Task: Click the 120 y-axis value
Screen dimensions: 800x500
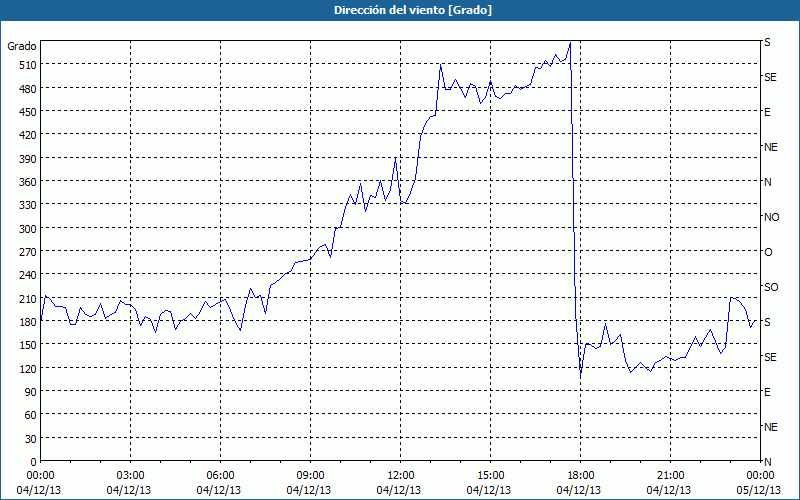Action: point(28,368)
